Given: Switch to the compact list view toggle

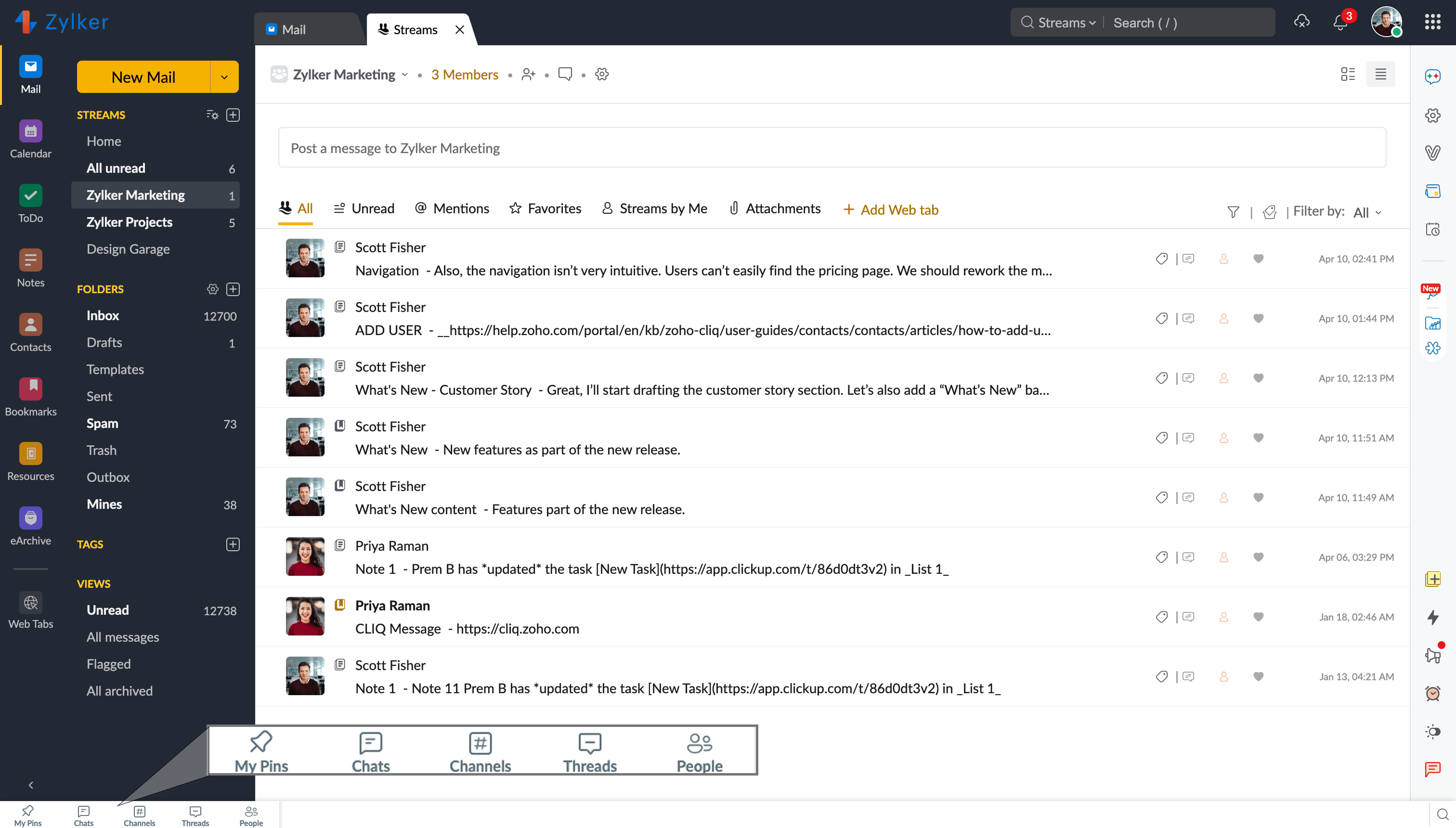Looking at the screenshot, I should click(1380, 75).
